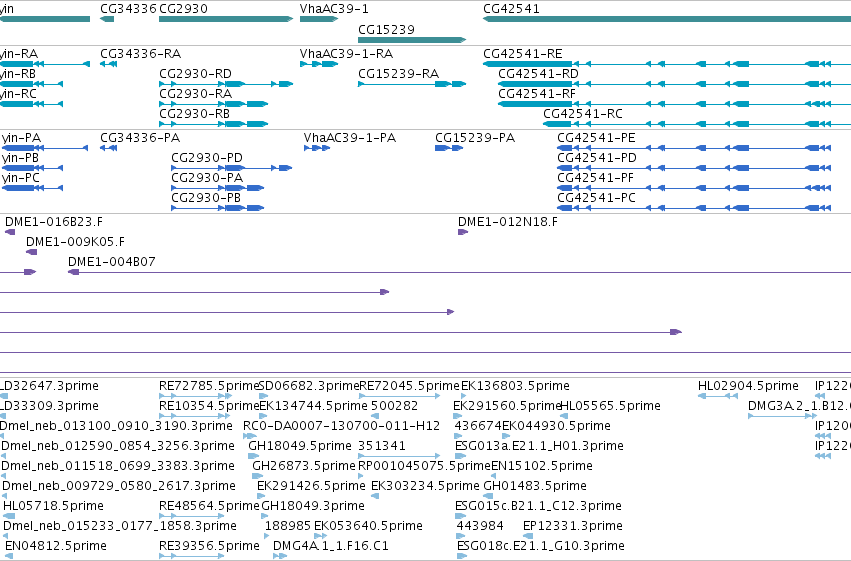Click the GH18049.5prime EST label
Image resolution: width=851 pixels, height=561 pixels.
click(x=300, y=446)
